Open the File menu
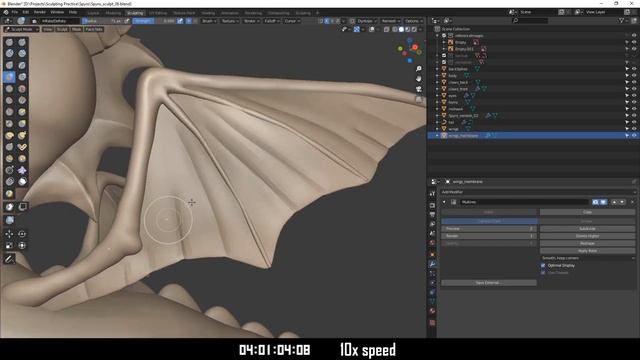Viewport: 640px width, 360px height. (x=15, y=12)
